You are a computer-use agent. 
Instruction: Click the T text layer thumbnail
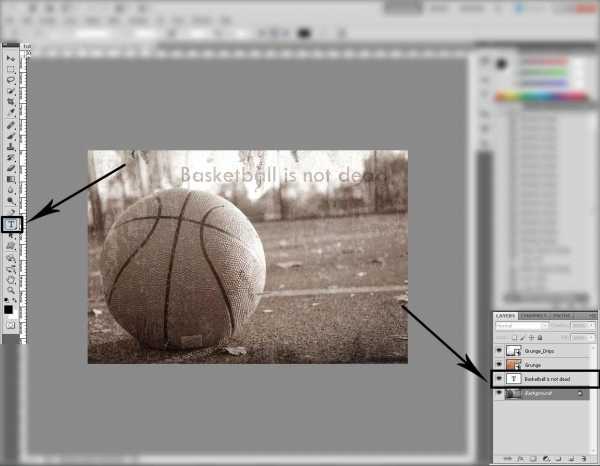(x=514, y=378)
